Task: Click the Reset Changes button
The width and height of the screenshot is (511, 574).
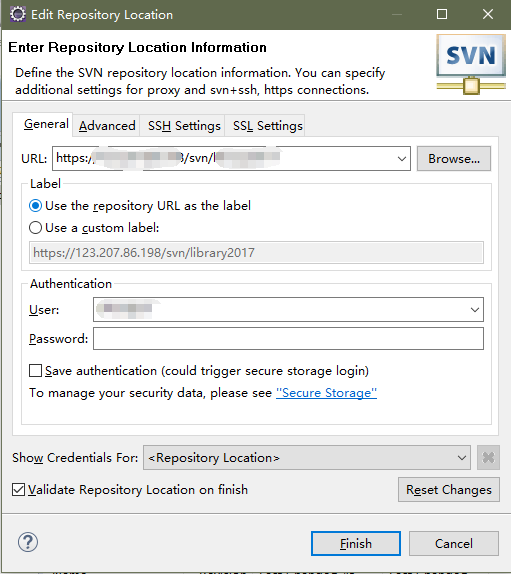Action: click(449, 489)
